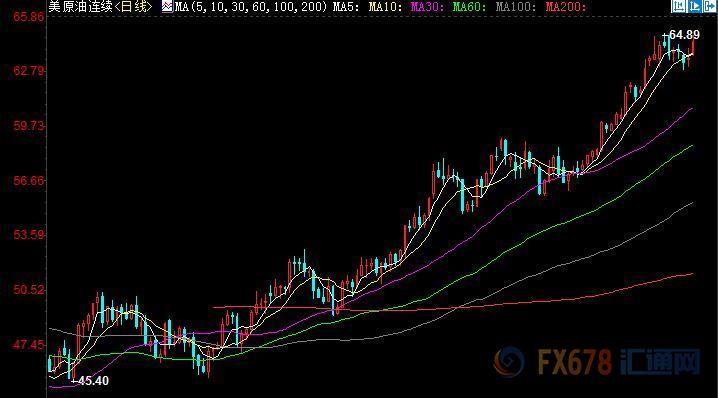Click the yellow MA10 legend label
The height and width of the screenshot is (398, 718).
pos(386,7)
